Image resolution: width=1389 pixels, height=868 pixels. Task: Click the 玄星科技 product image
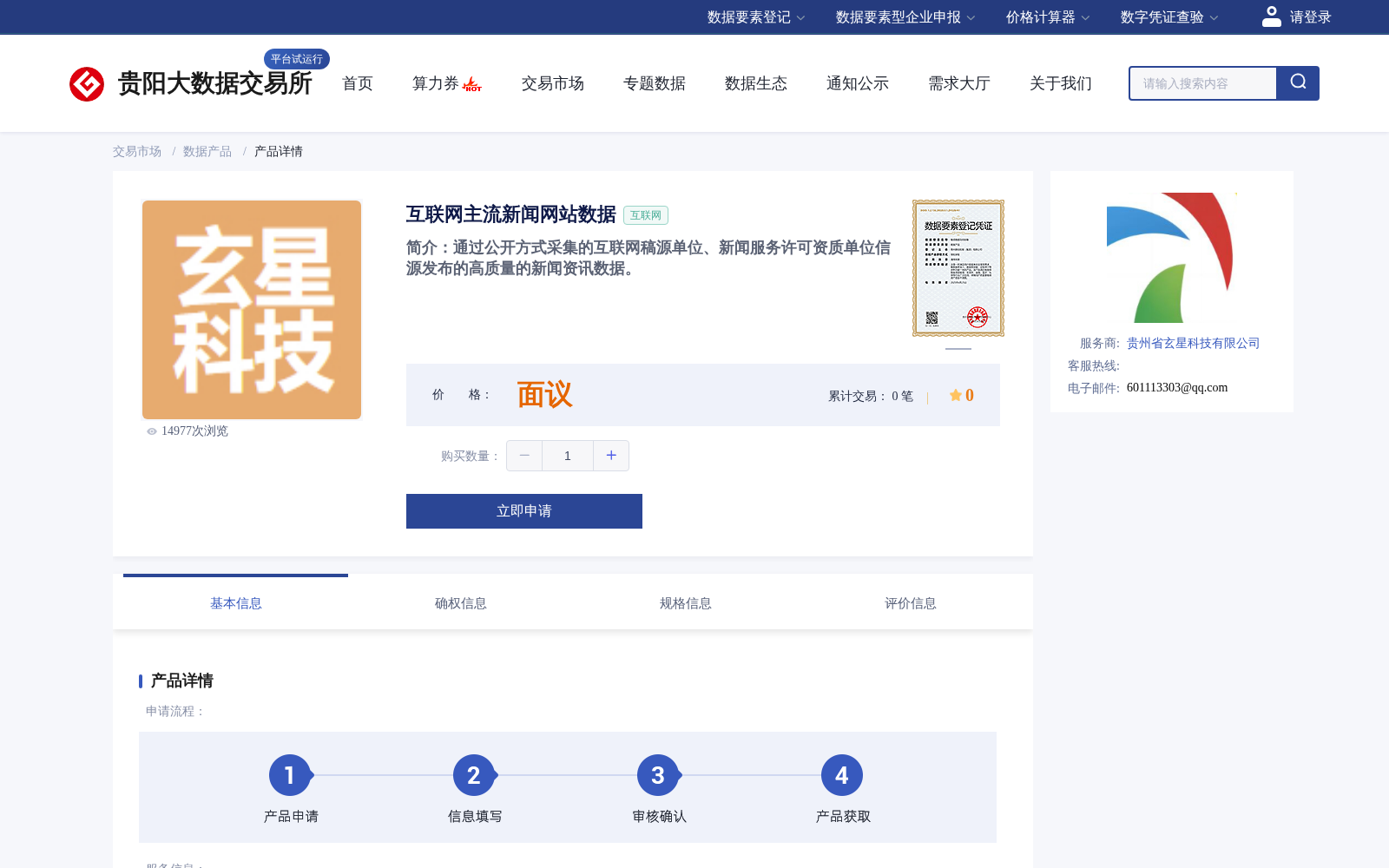tap(252, 310)
